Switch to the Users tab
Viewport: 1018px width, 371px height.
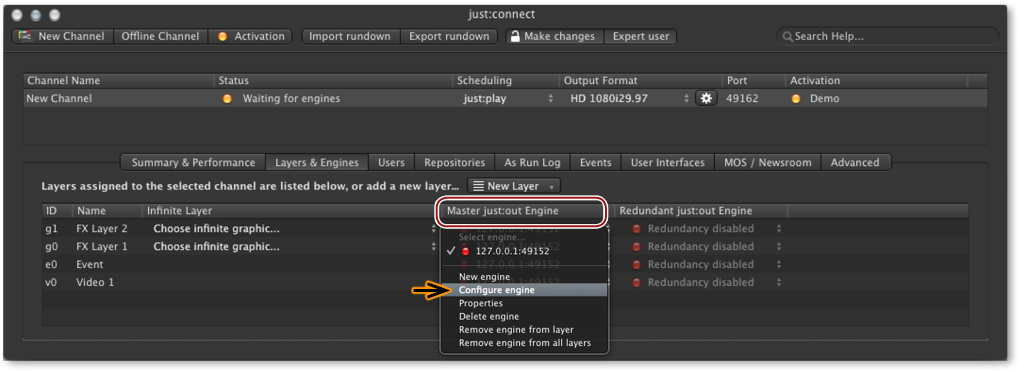coord(391,162)
